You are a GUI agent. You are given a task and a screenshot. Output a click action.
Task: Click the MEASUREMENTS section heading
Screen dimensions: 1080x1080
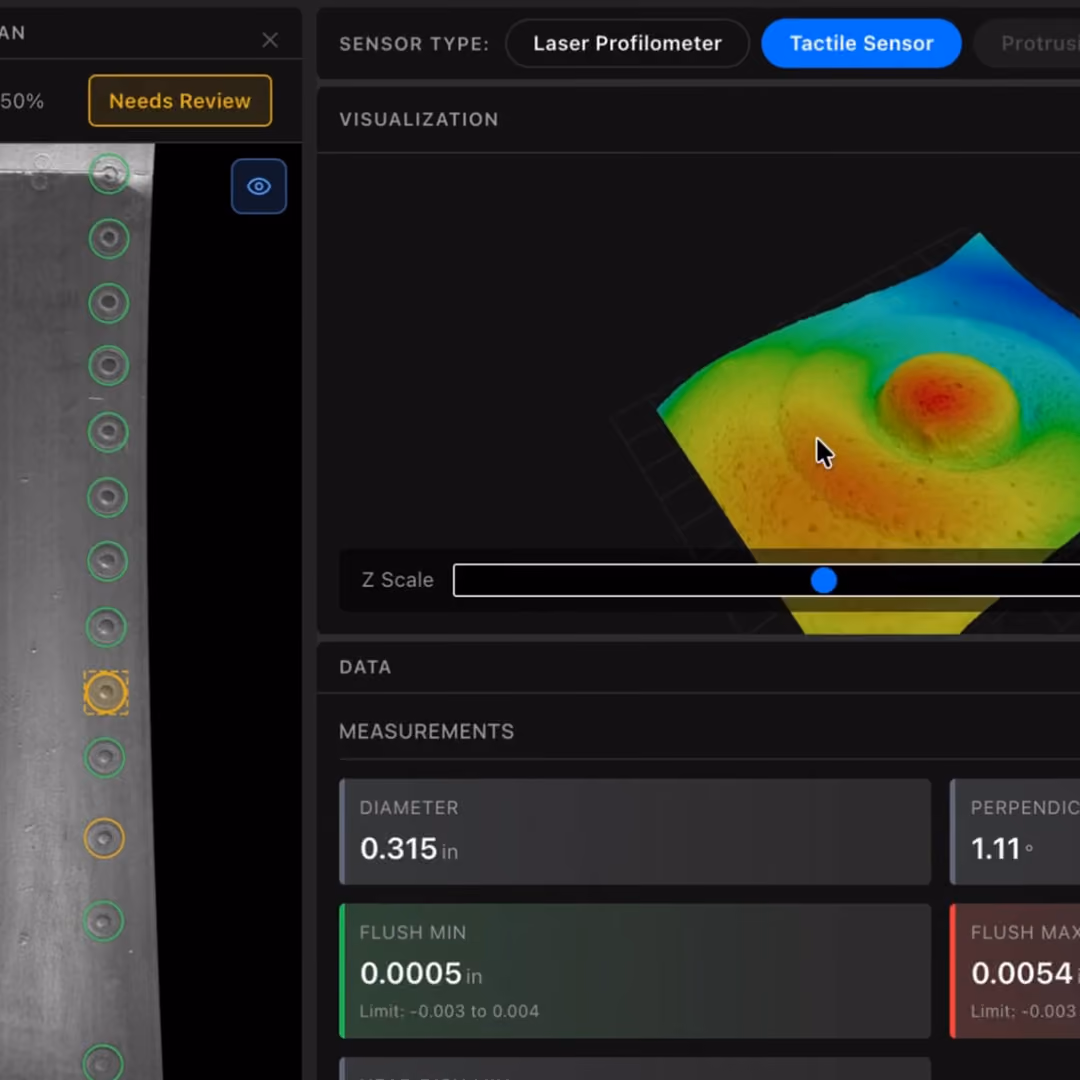[426, 731]
